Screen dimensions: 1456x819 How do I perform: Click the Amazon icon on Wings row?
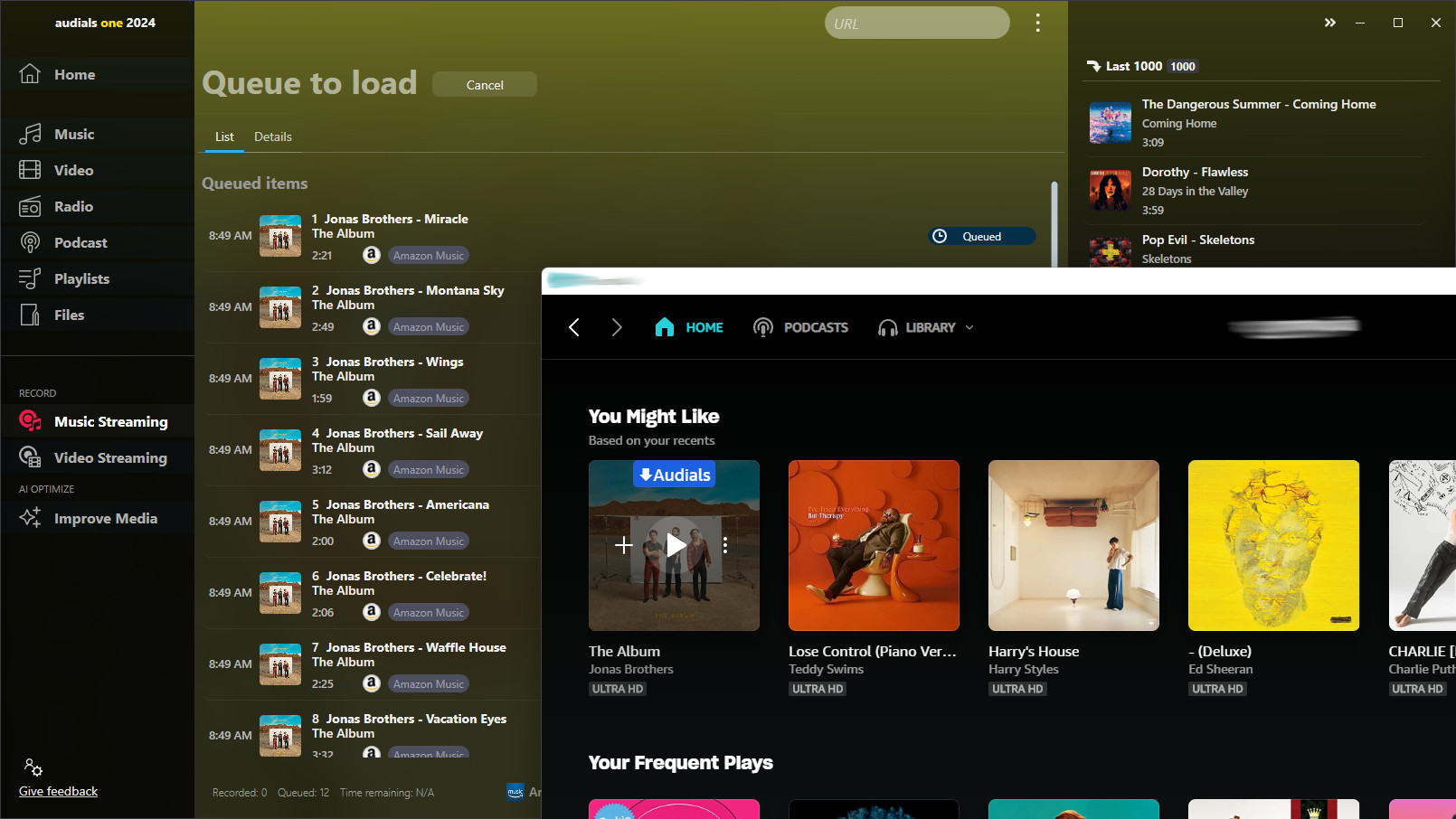tap(372, 398)
